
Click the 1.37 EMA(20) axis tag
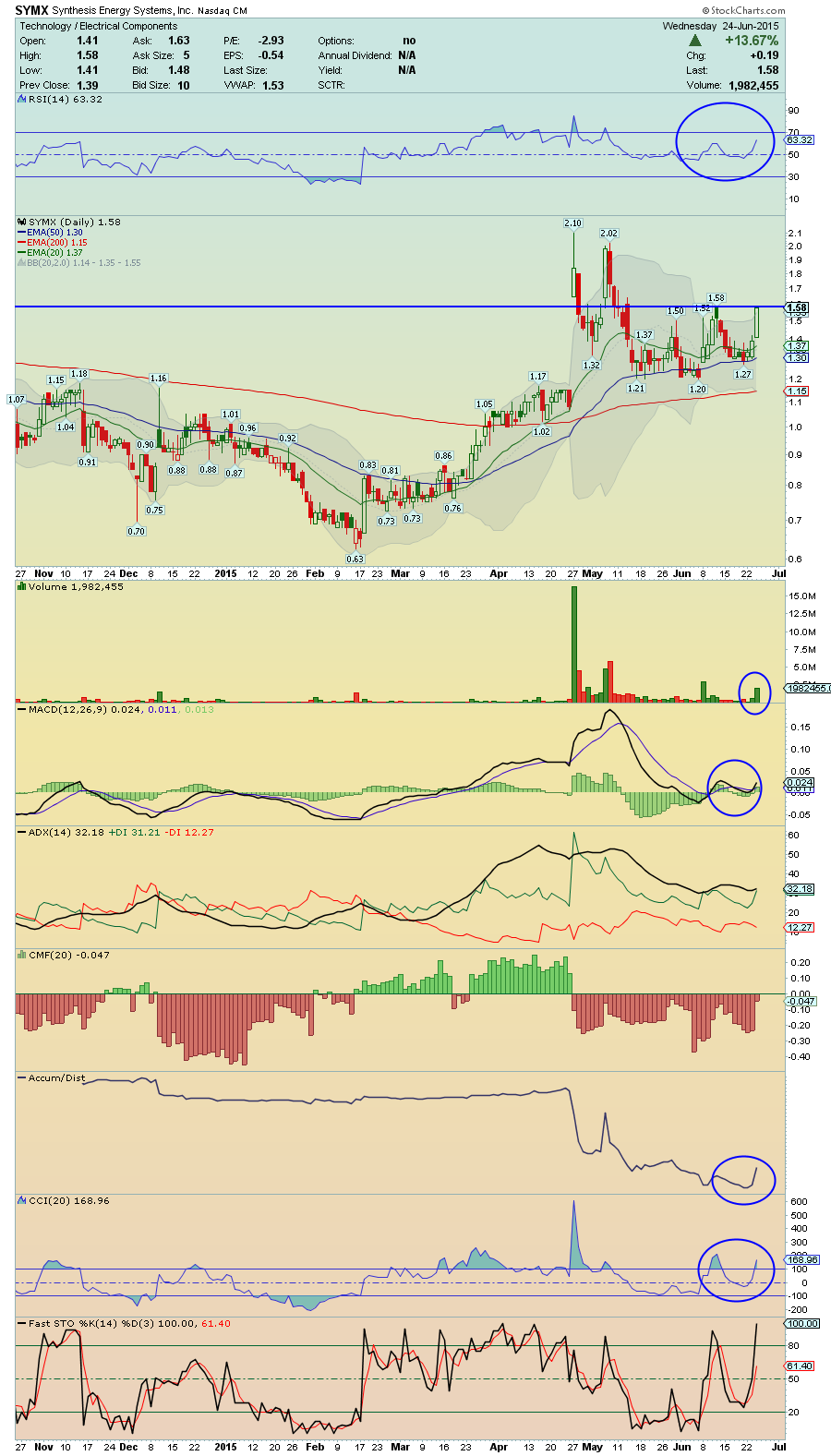pyautogui.click(x=798, y=346)
